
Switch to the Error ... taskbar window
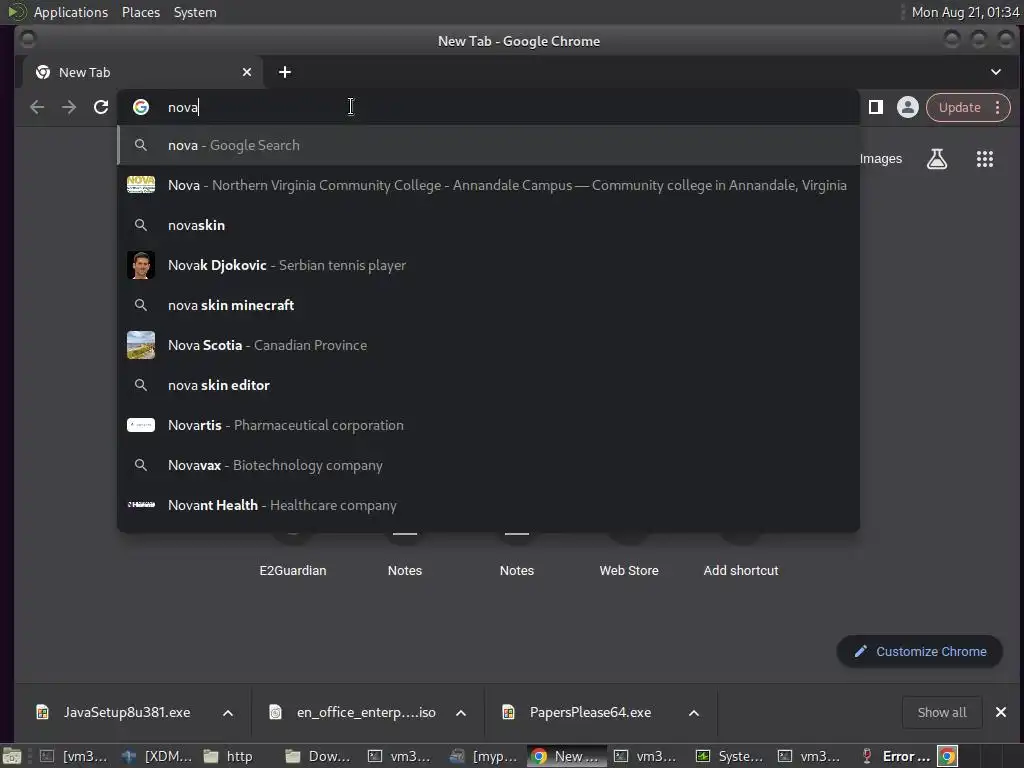pos(896,756)
